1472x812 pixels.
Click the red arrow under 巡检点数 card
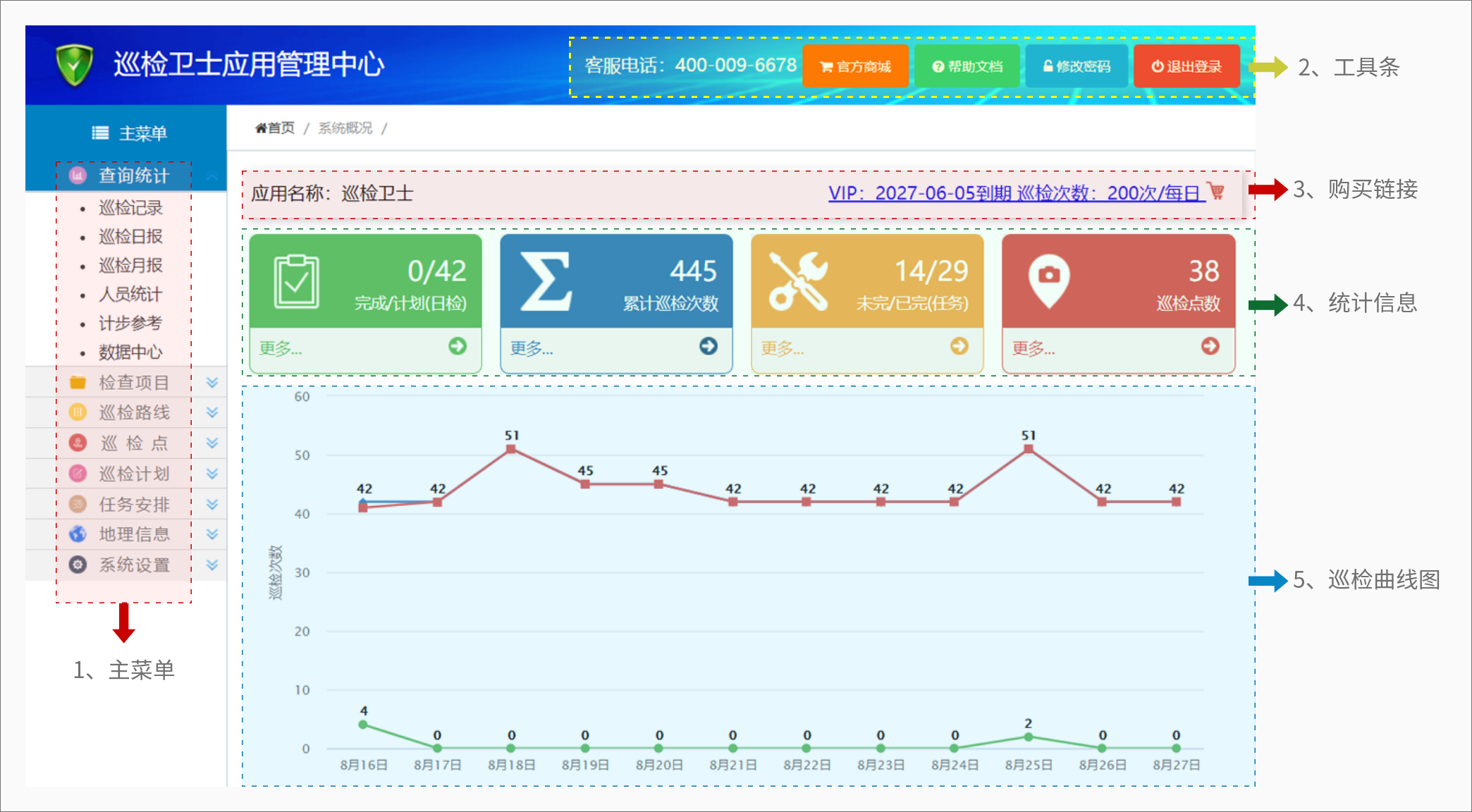[x=1210, y=346]
